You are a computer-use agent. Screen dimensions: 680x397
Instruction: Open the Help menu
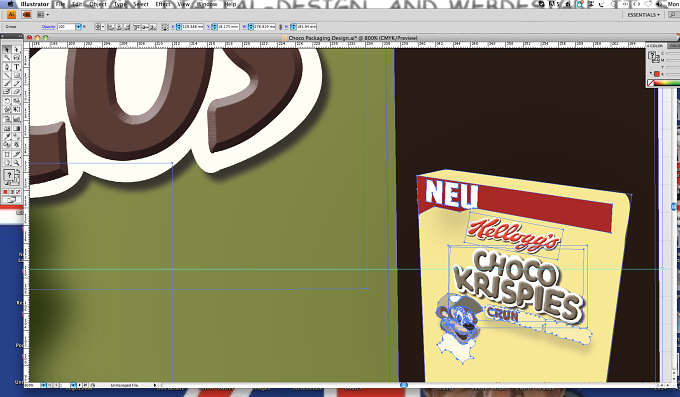click(x=230, y=4)
